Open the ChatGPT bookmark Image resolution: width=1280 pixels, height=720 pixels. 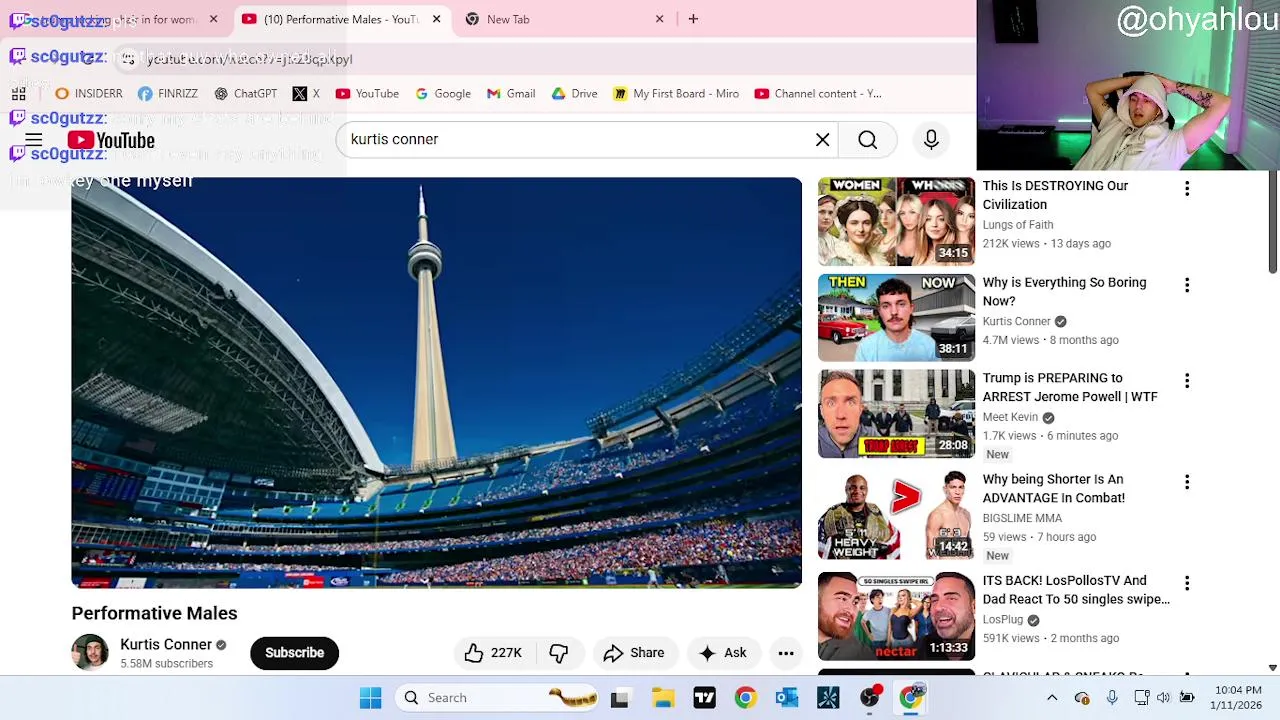(x=245, y=94)
